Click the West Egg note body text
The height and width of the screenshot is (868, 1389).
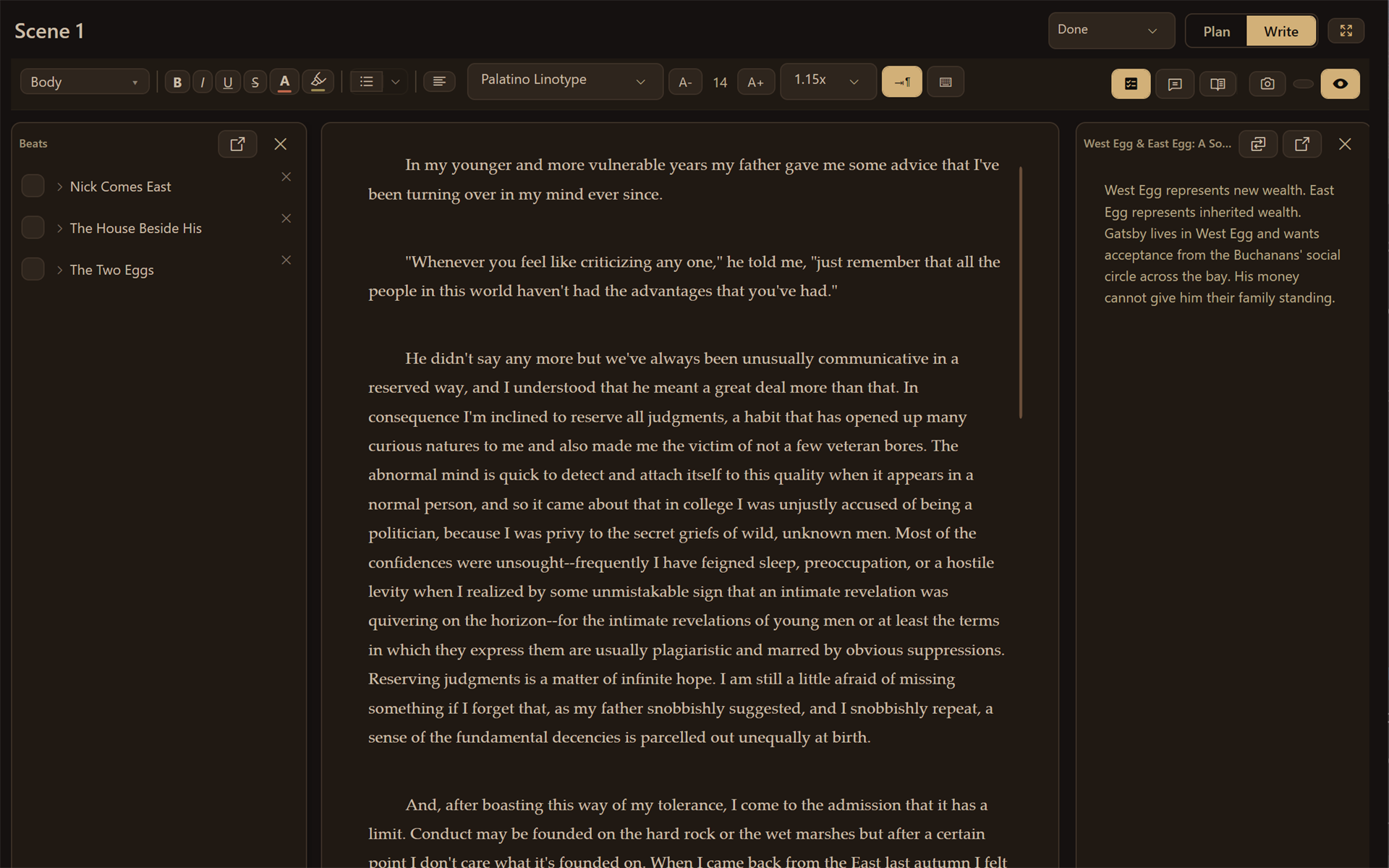1222,244
